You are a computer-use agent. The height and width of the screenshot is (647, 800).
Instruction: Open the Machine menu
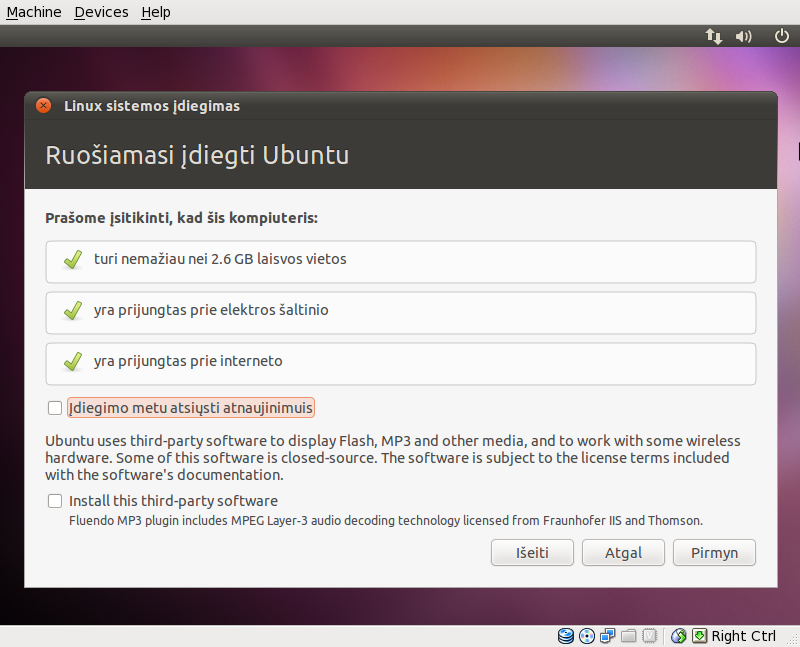(34, 12)
